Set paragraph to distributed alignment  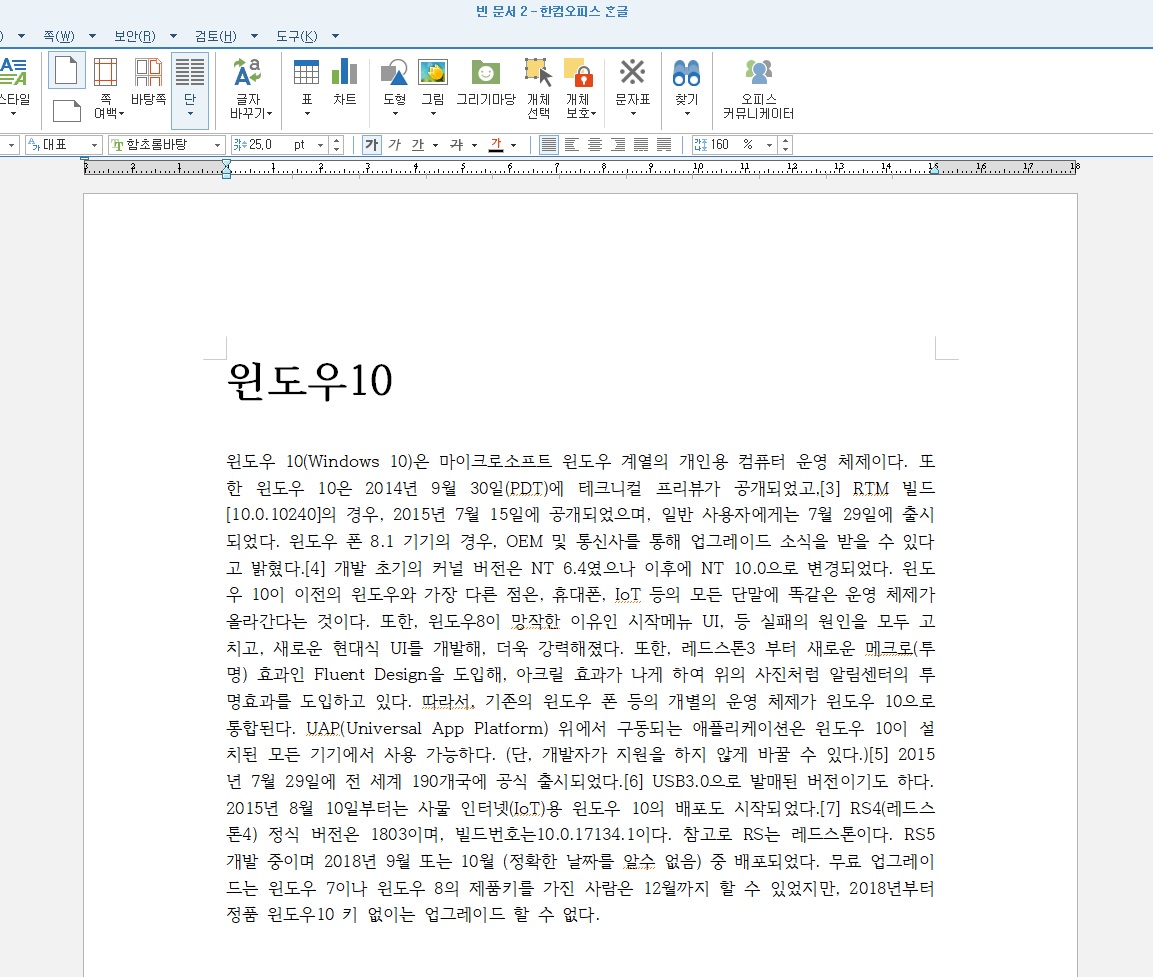pyautogui.click(x=640, y=145)
